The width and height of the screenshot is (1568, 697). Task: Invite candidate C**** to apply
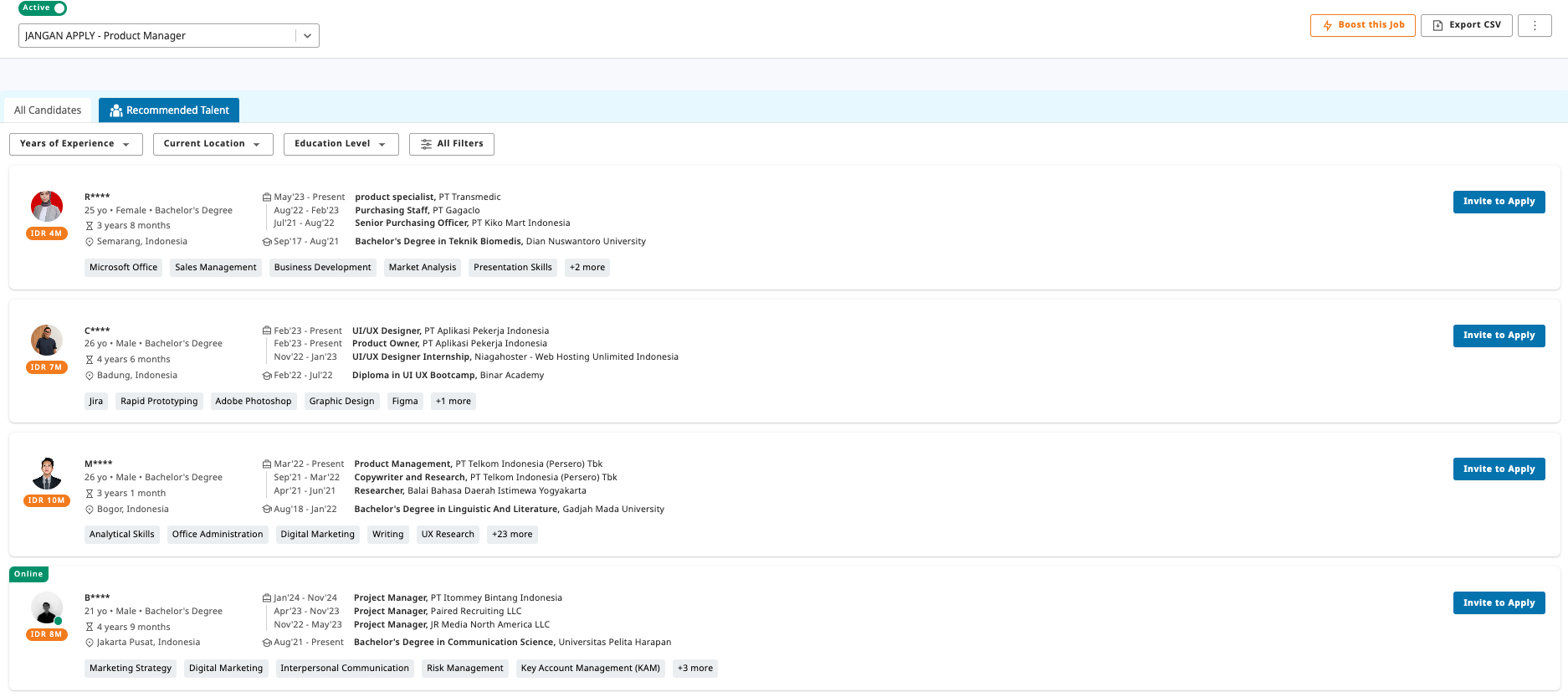1499,336
